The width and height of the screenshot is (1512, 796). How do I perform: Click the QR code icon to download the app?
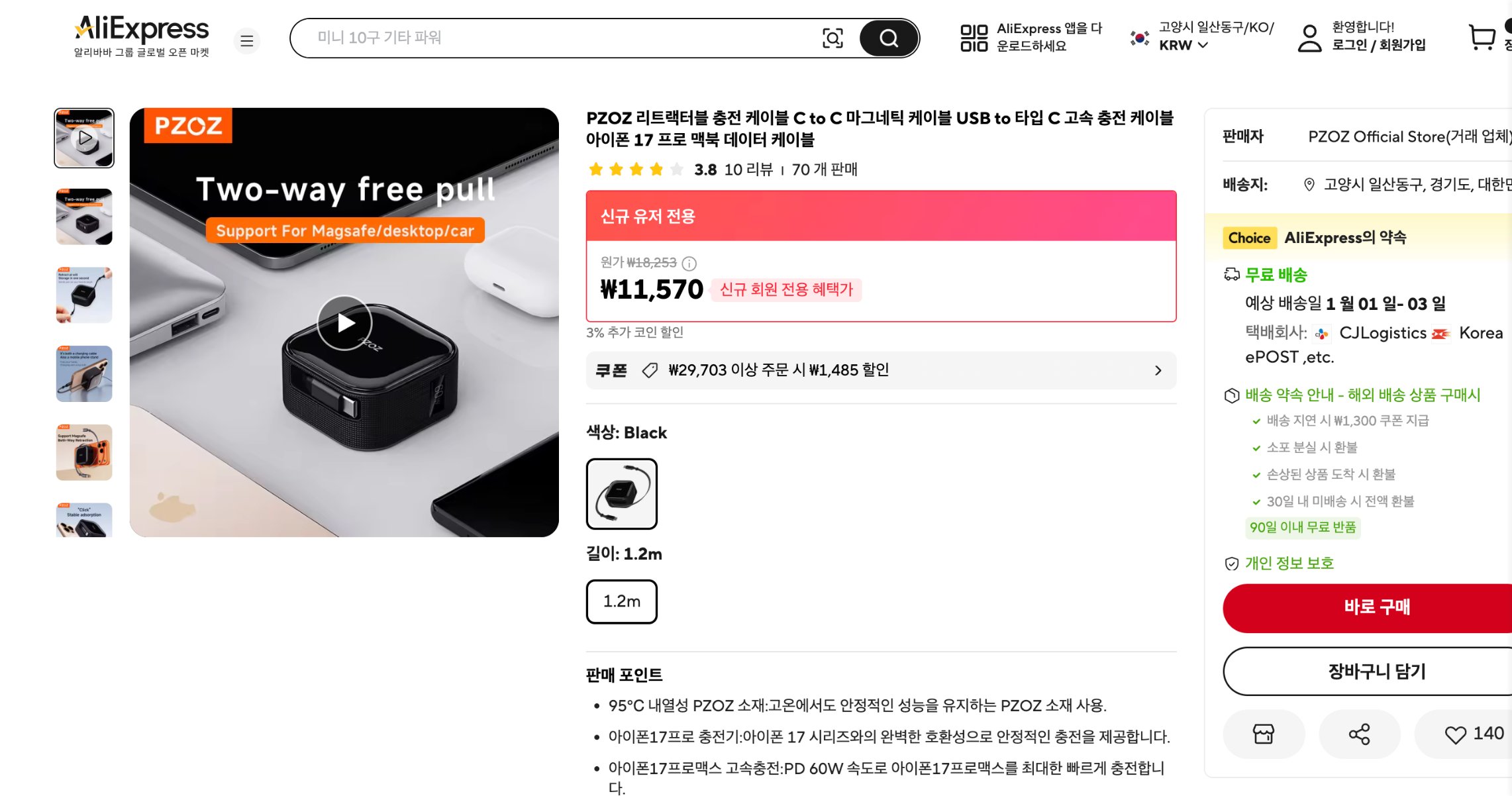click(974, 38)
